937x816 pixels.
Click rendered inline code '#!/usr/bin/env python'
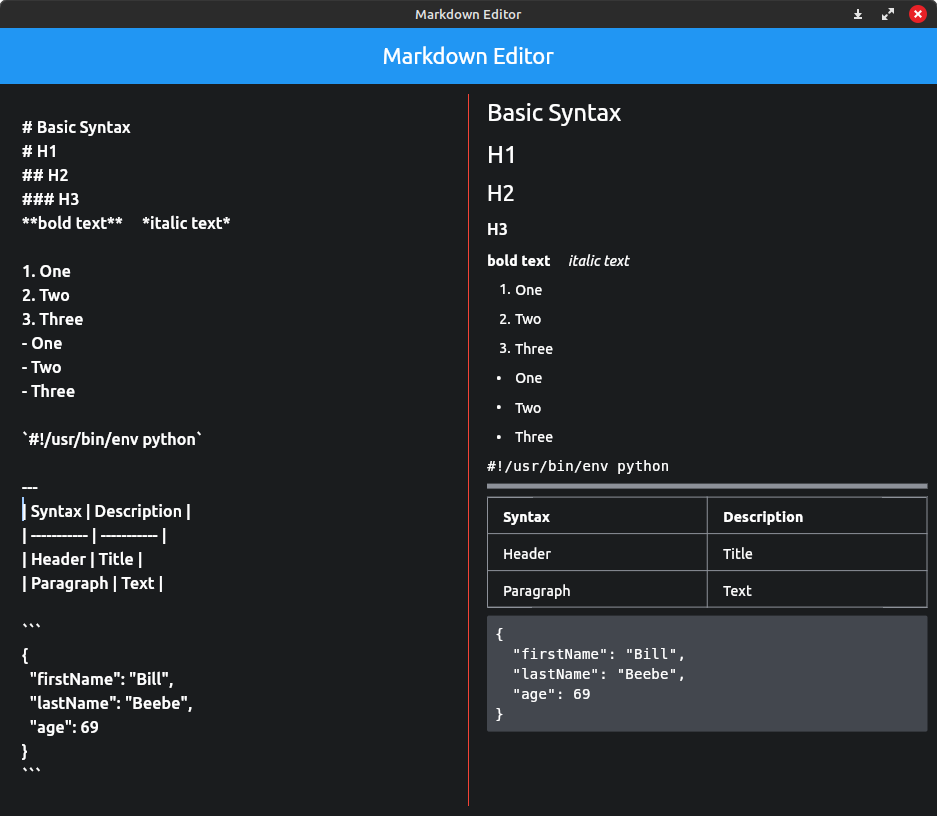pyautogui.click(x=578, y=466)
